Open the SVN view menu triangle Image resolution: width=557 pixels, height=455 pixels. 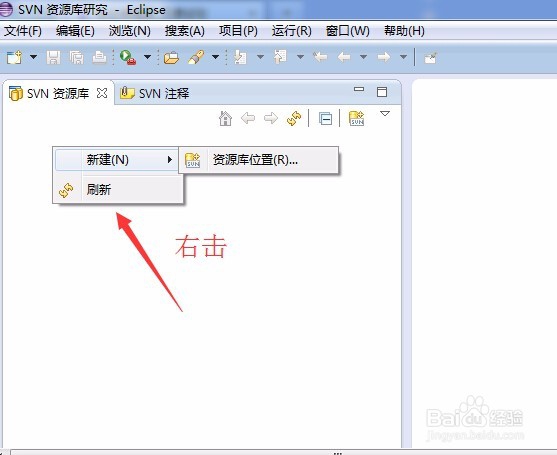385,114
